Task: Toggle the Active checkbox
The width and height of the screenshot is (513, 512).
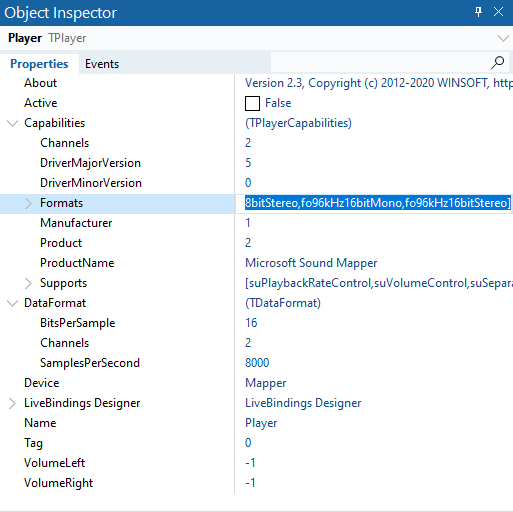Action: click(x=252, y=103)
